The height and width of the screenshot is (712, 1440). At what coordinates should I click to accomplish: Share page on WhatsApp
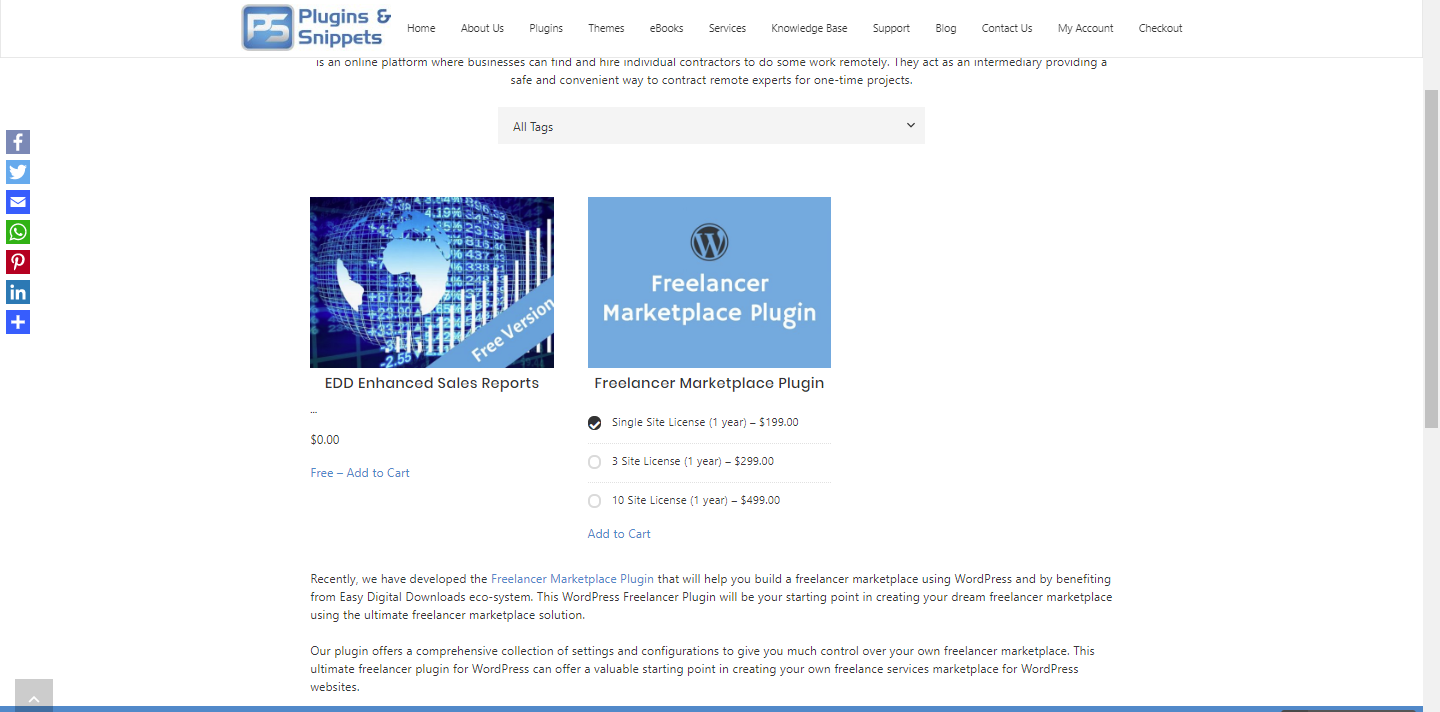[x=18, y=232]
